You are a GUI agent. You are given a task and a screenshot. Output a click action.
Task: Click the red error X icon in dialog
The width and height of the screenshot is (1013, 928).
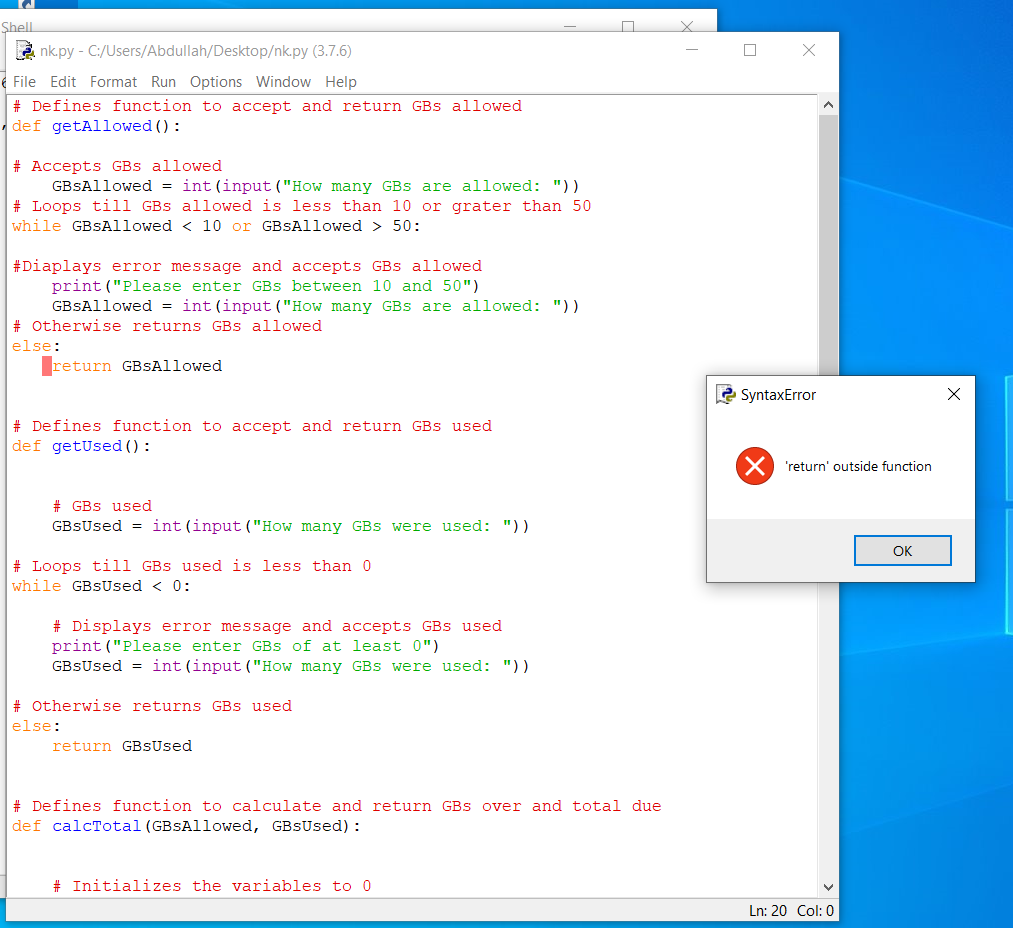pyautogui.click(x=754, y=466)
